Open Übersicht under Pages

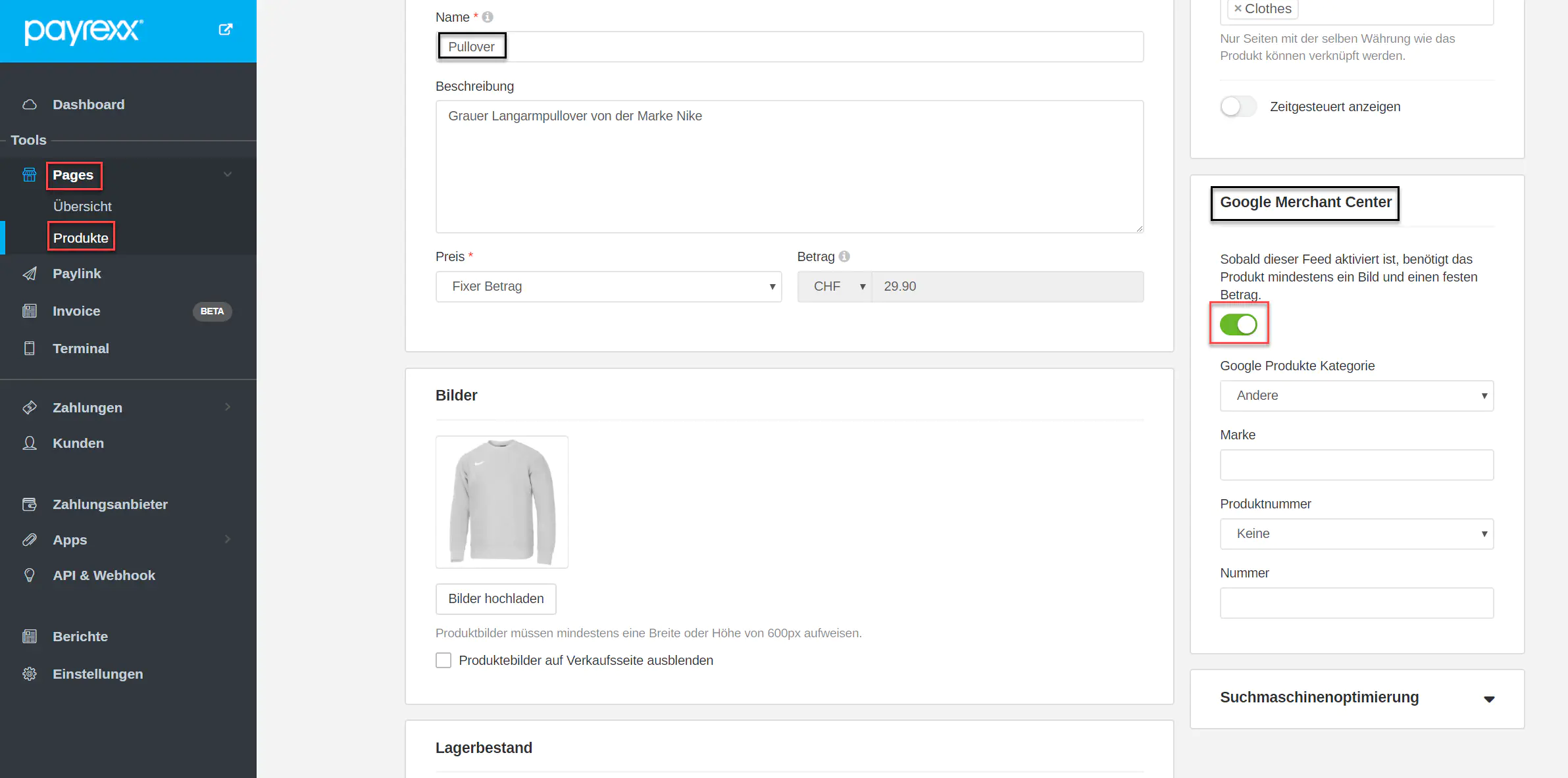[x=82, y=207]
